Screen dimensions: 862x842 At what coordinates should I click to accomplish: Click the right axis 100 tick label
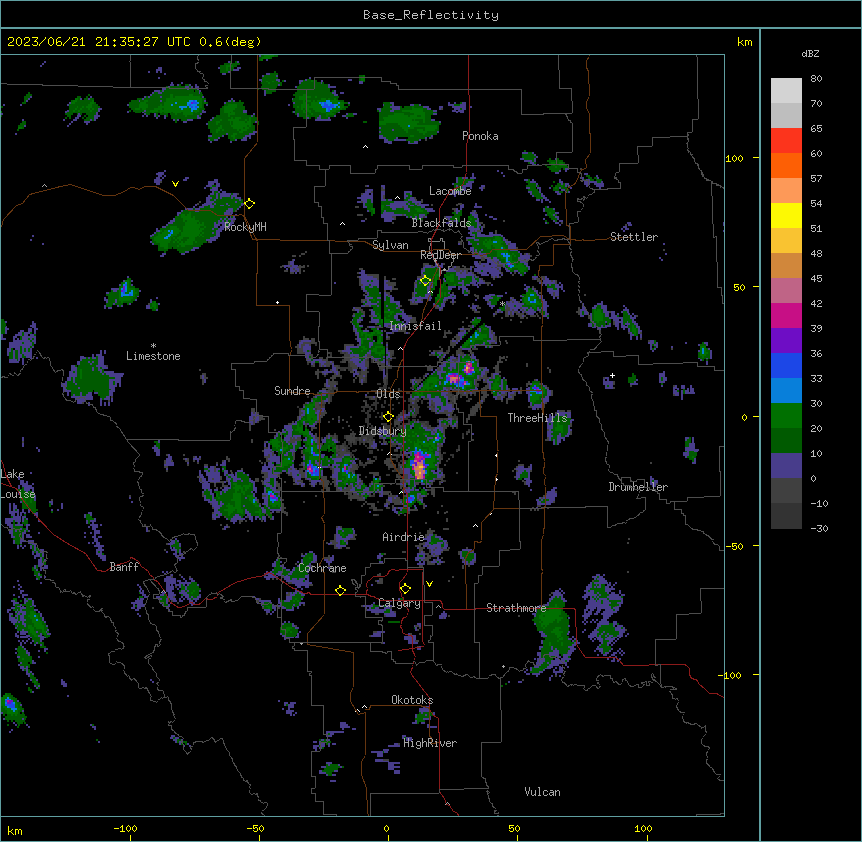point(734,158)
